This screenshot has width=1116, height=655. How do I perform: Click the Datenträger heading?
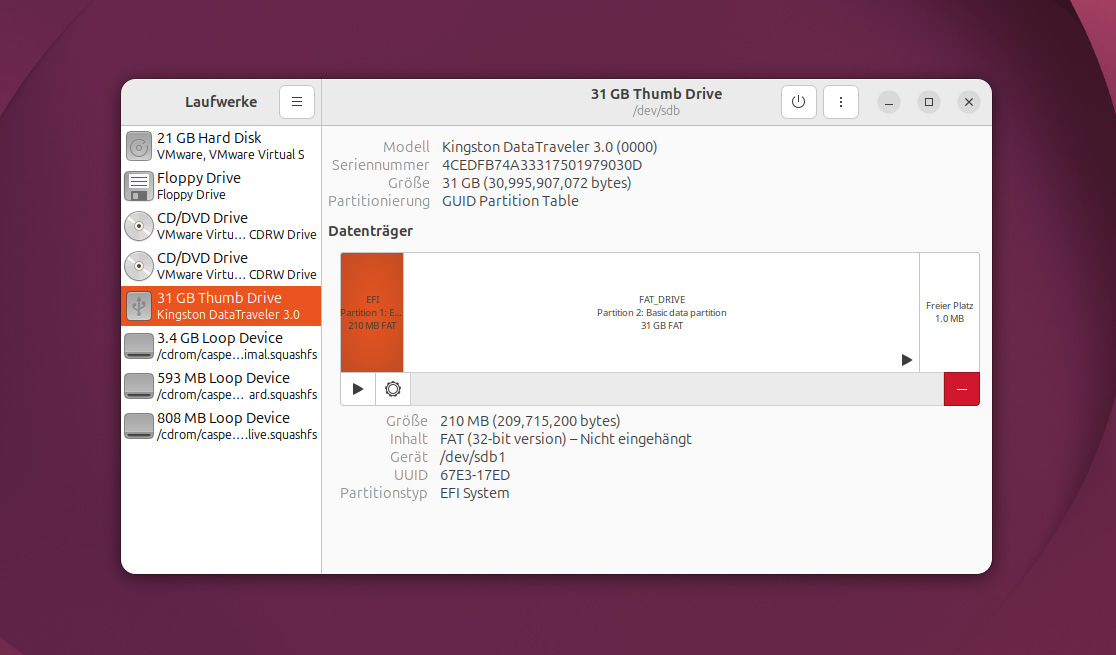pyautogui.click(x=370, y=231)
